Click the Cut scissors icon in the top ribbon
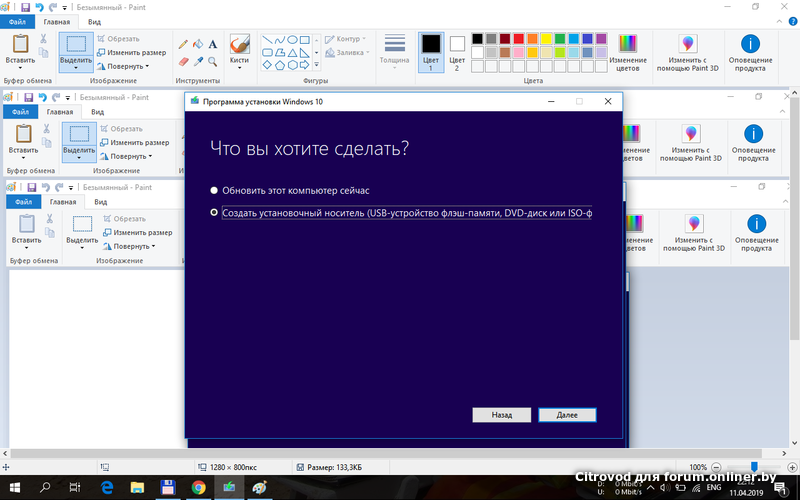The height and width of the screenshot is (500, 800). click(x=43, y=39)
